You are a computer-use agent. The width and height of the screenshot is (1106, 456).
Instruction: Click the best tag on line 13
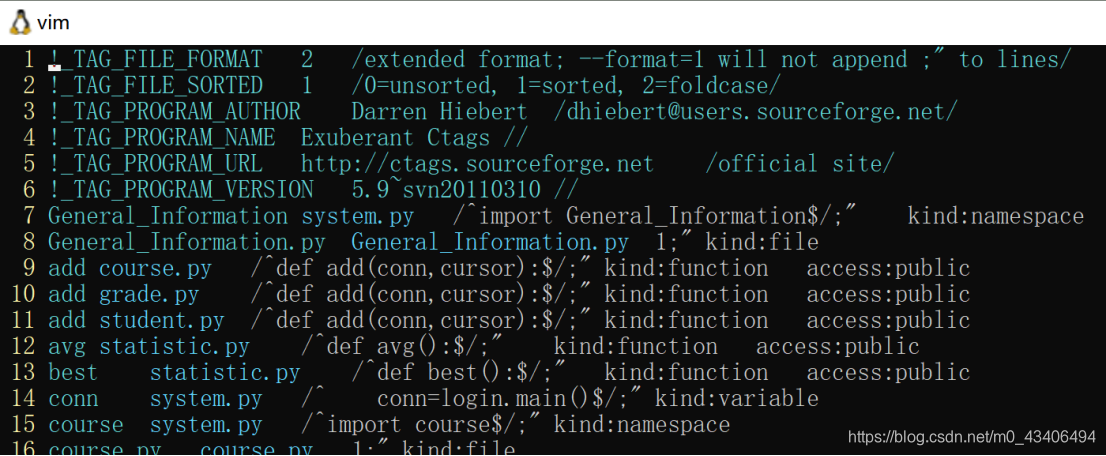click(x=73, y=373)
